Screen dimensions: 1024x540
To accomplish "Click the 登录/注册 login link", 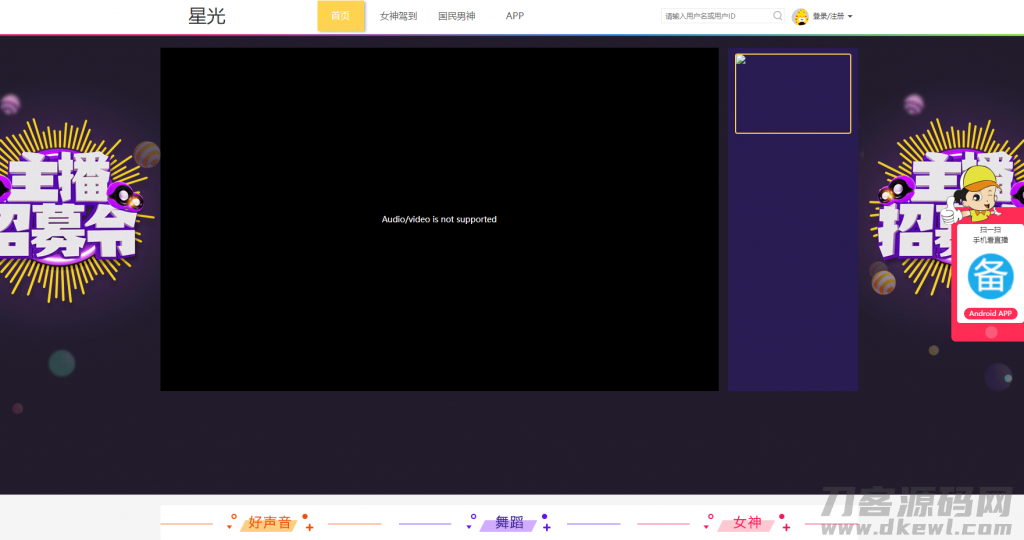I will (x=828, y=17).
